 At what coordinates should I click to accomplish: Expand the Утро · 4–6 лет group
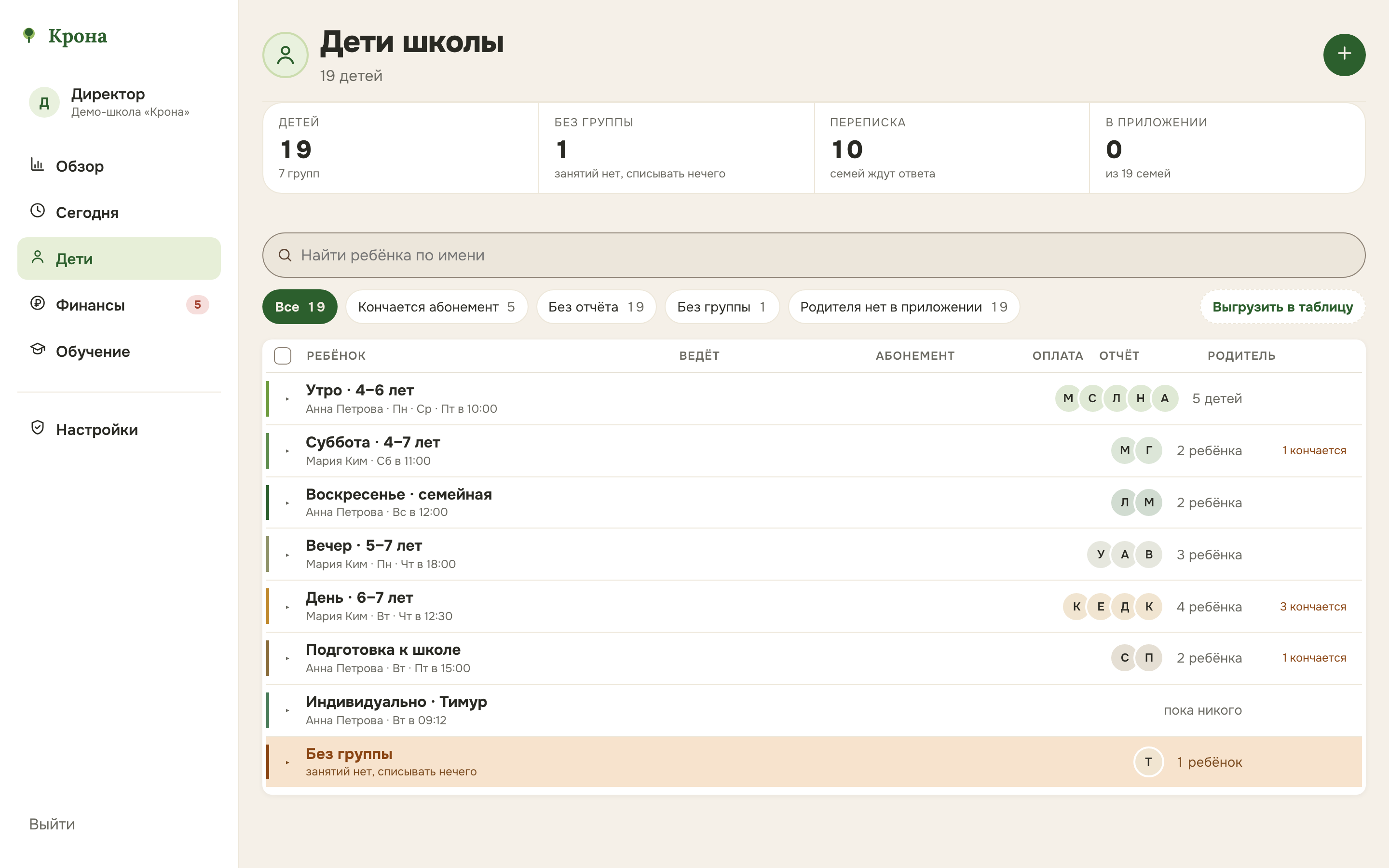(x=287, y=399)
